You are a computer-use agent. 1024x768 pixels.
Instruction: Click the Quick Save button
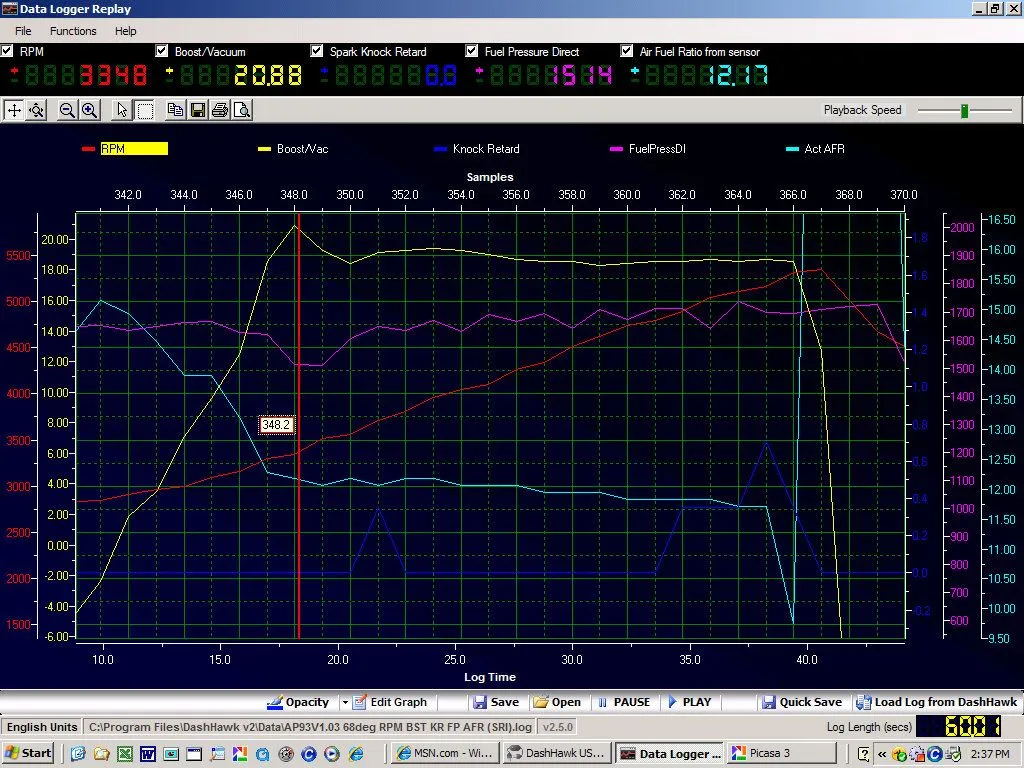[801, 702]
